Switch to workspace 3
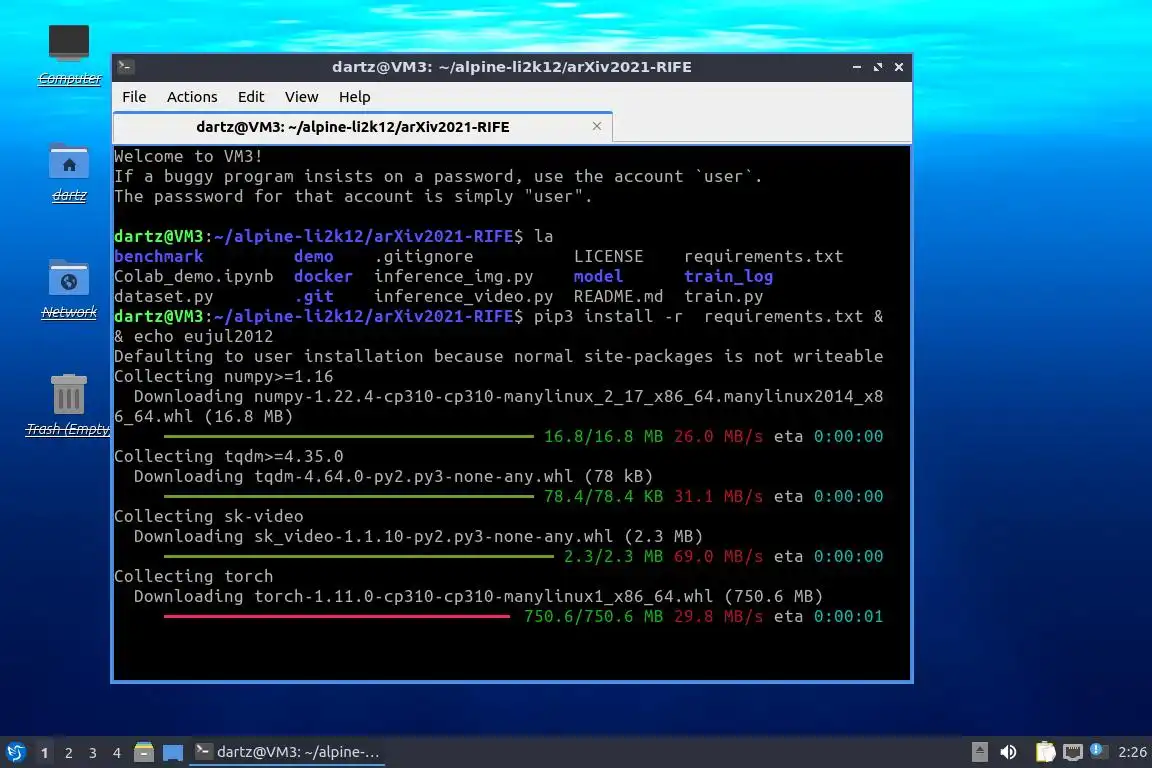 click(93, 753)
